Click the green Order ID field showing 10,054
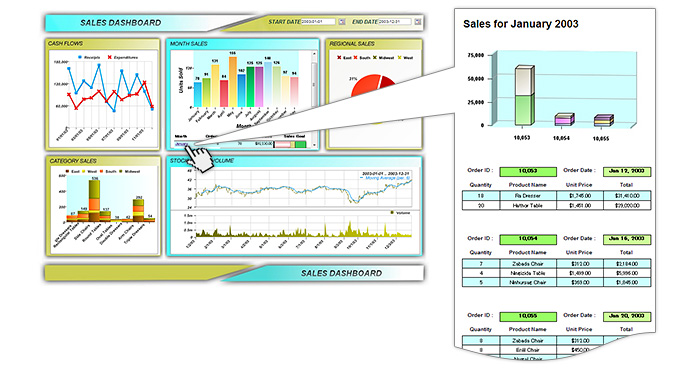Screen dimensions: 700x370 [x=528, y=239]
